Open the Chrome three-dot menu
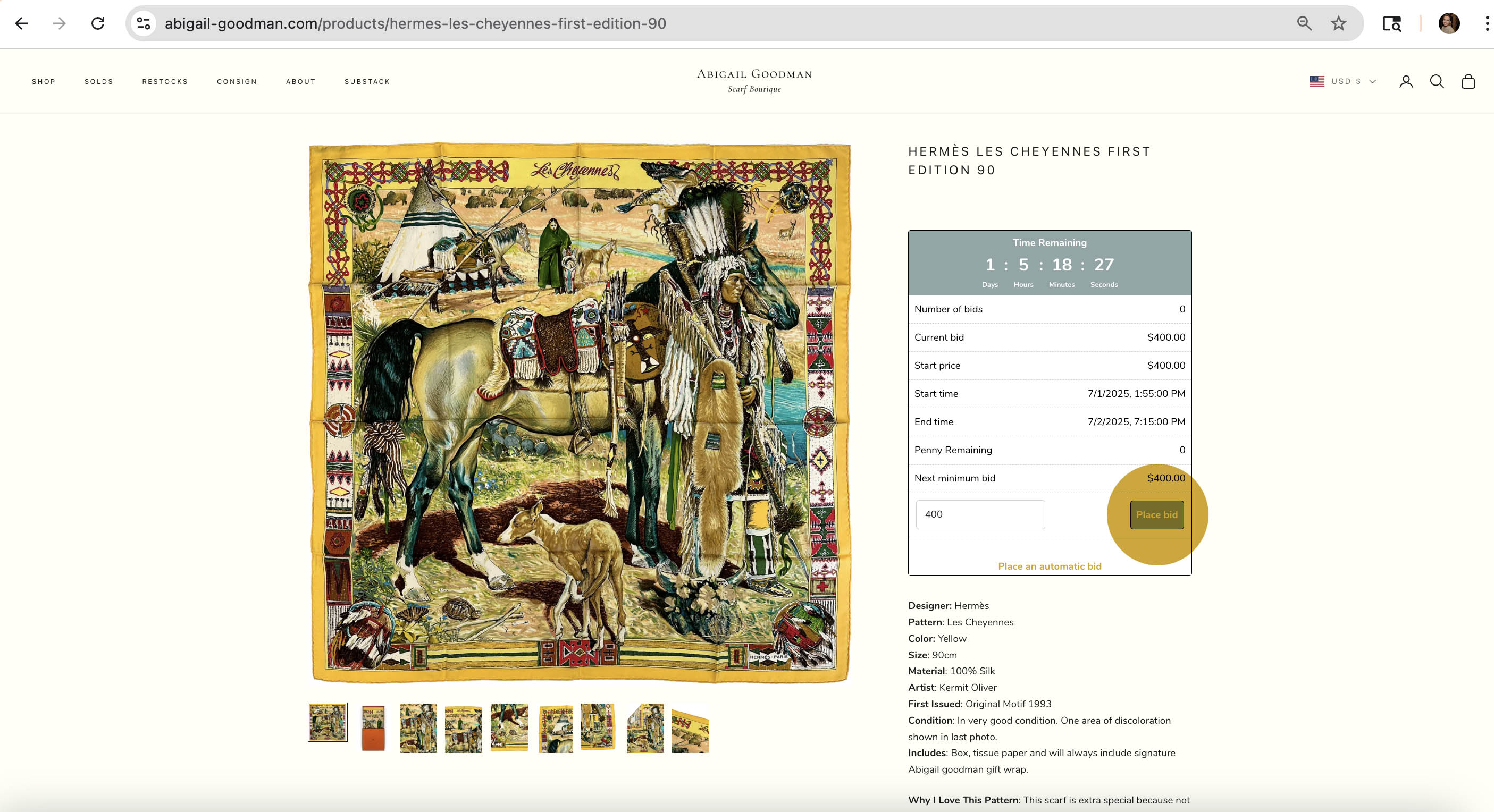 click(x=1487, y=23)
